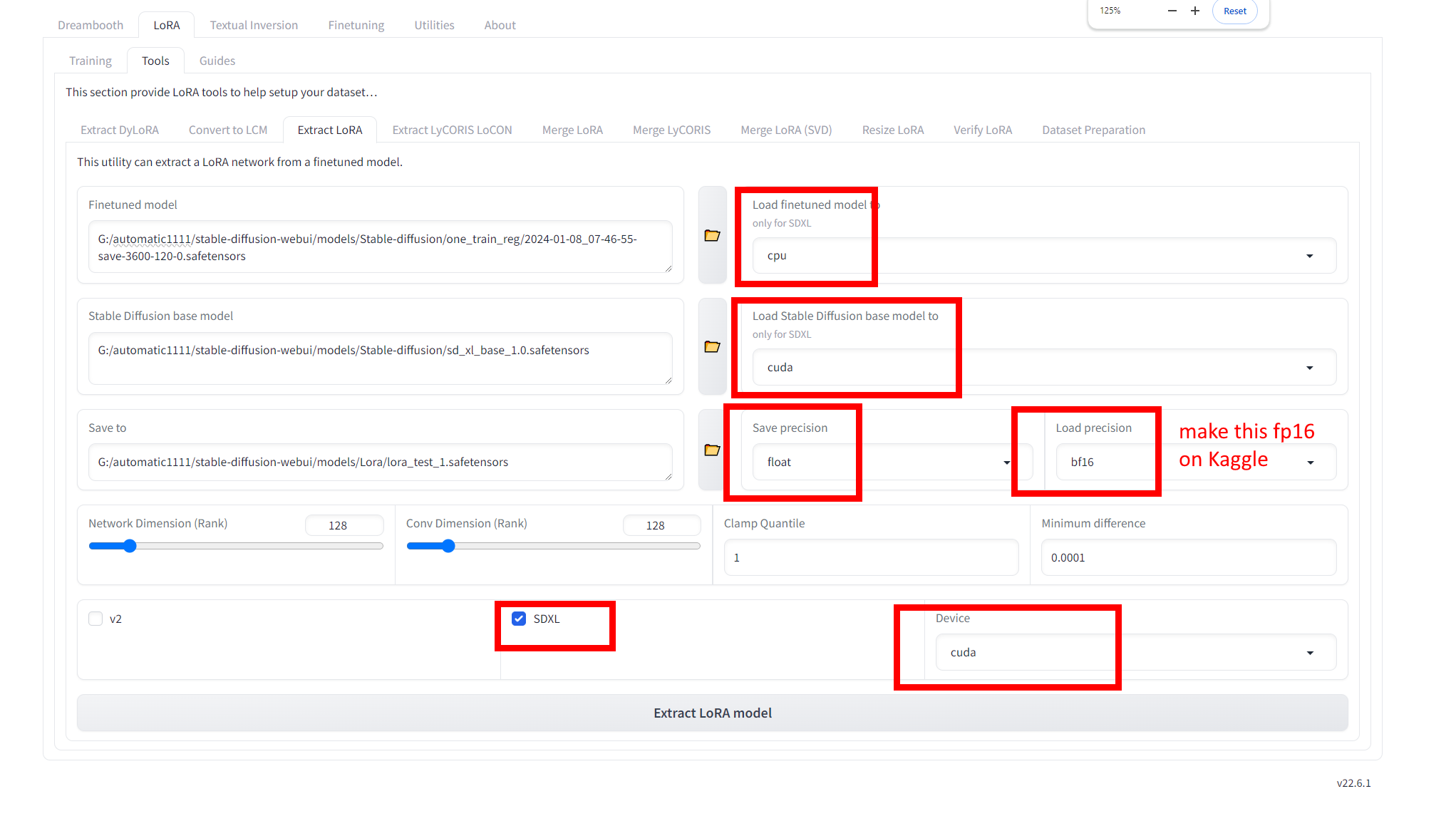The image size is (1456, 816).
Task: Enable the v2 checkbox
Action: [95, 619]
